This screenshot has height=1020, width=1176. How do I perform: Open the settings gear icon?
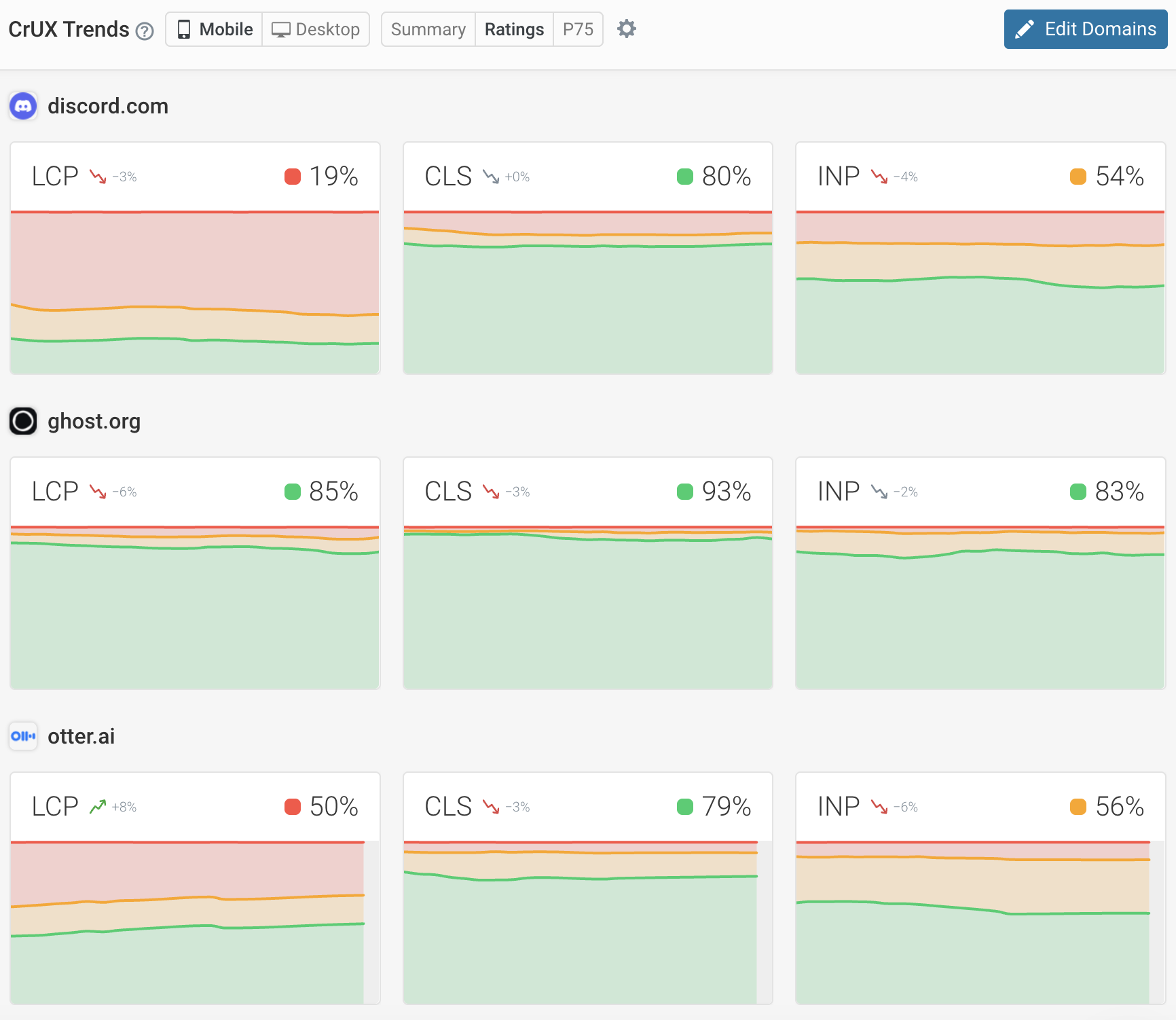[627, 29]
